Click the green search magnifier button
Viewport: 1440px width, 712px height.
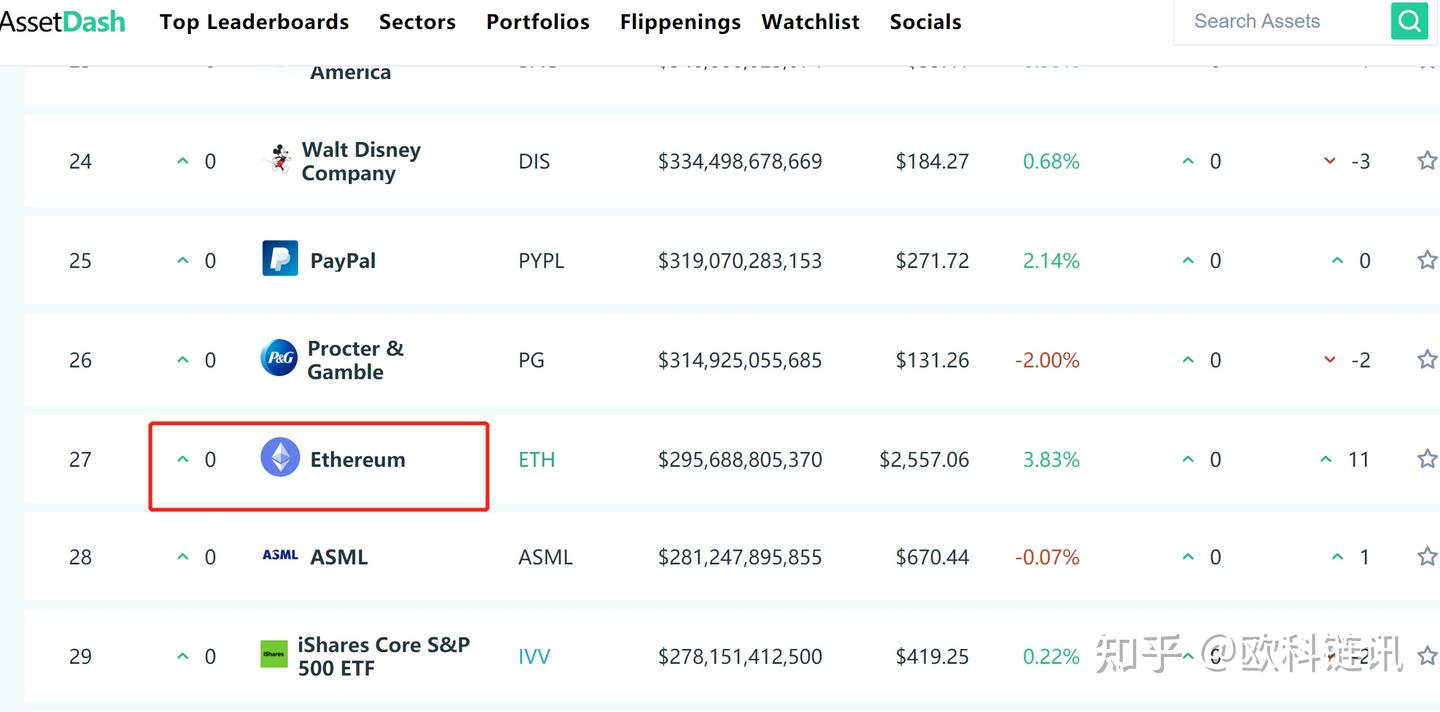pyautogui.click(x=1409, y=21)
